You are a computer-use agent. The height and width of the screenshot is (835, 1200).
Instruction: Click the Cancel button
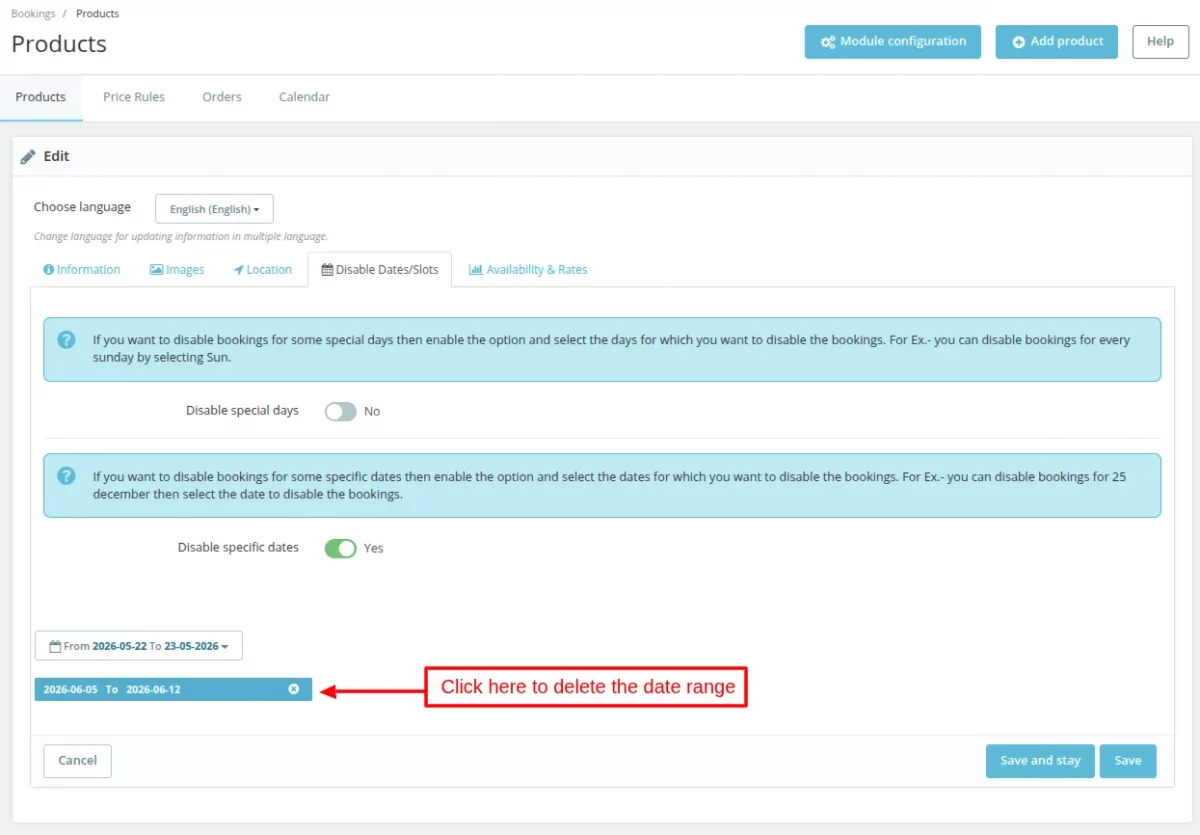click(77, 761)
